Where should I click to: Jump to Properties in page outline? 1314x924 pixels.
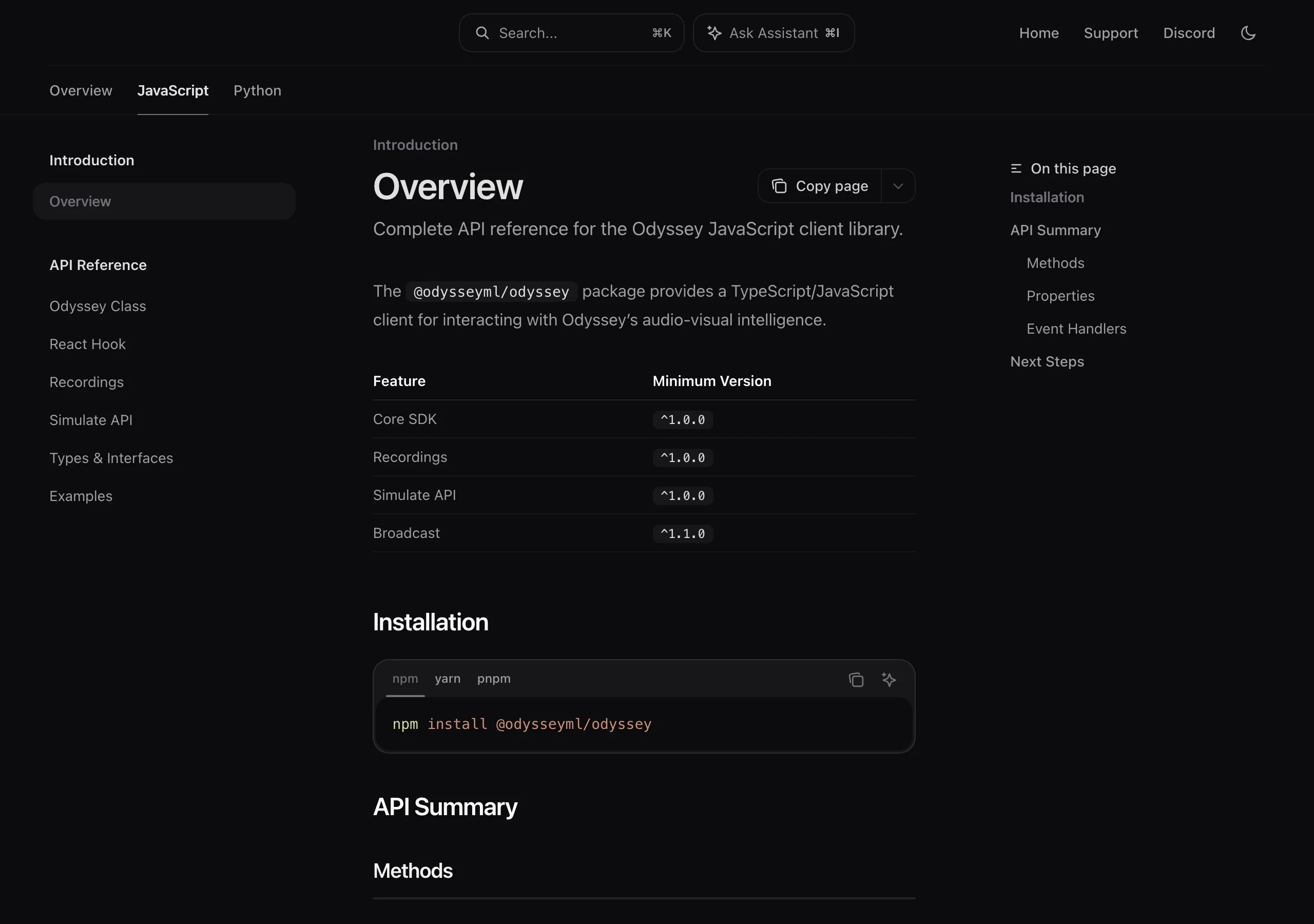click(1060, 296)
